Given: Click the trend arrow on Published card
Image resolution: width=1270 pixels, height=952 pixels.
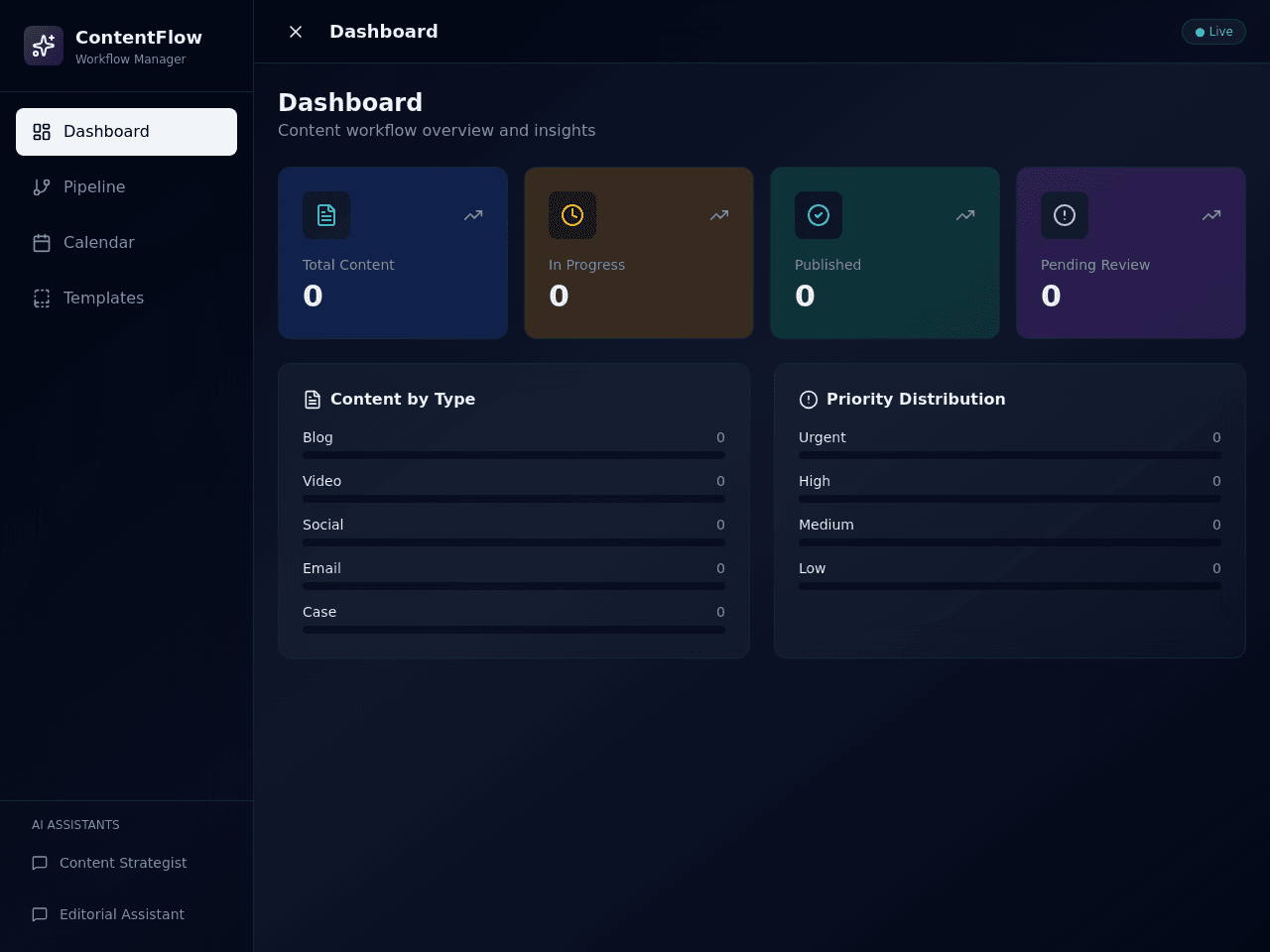Looking at the screenshot, I should 965,215.
